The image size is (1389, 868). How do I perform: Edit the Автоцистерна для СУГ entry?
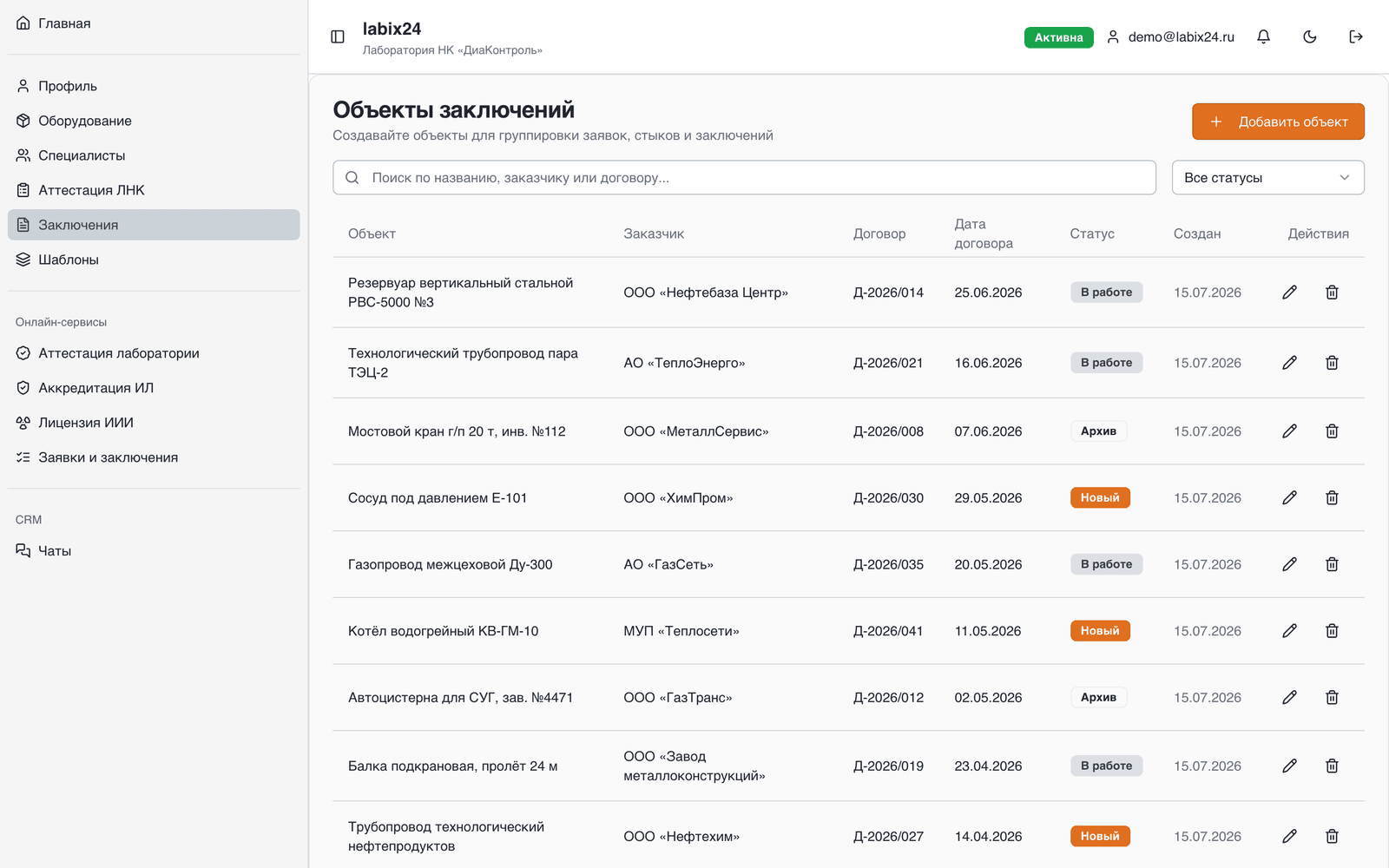(1289, 697)
